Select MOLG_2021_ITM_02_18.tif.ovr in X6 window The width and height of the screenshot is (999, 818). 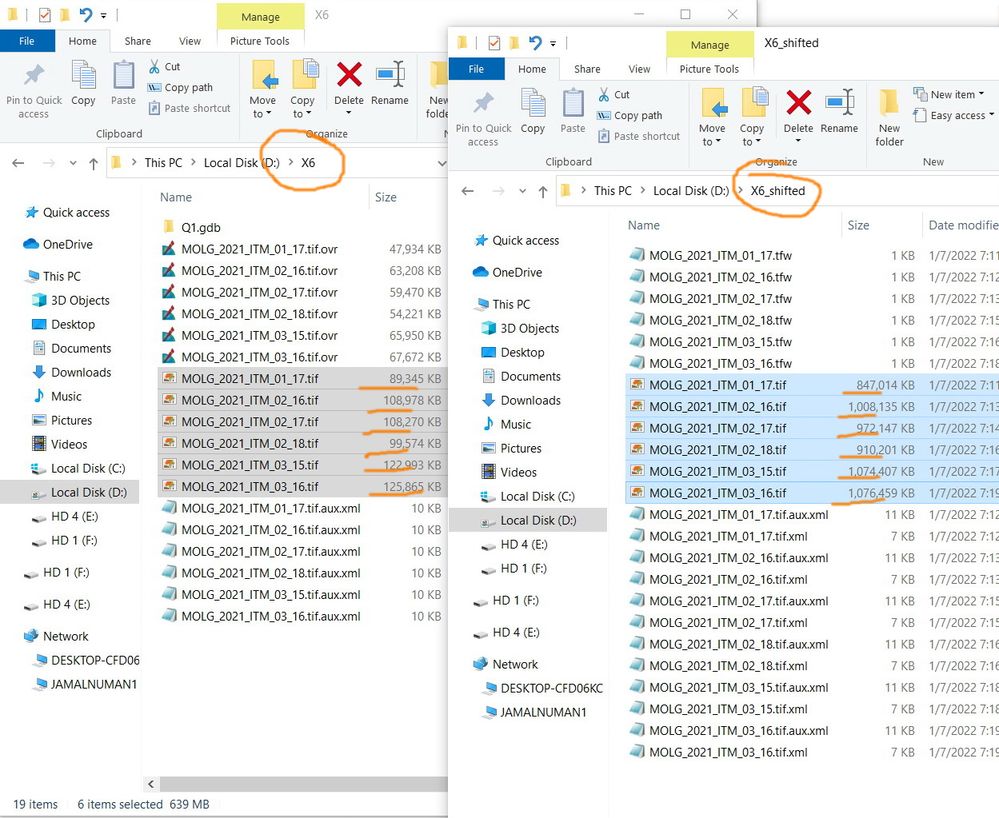[x=259, y=314]
